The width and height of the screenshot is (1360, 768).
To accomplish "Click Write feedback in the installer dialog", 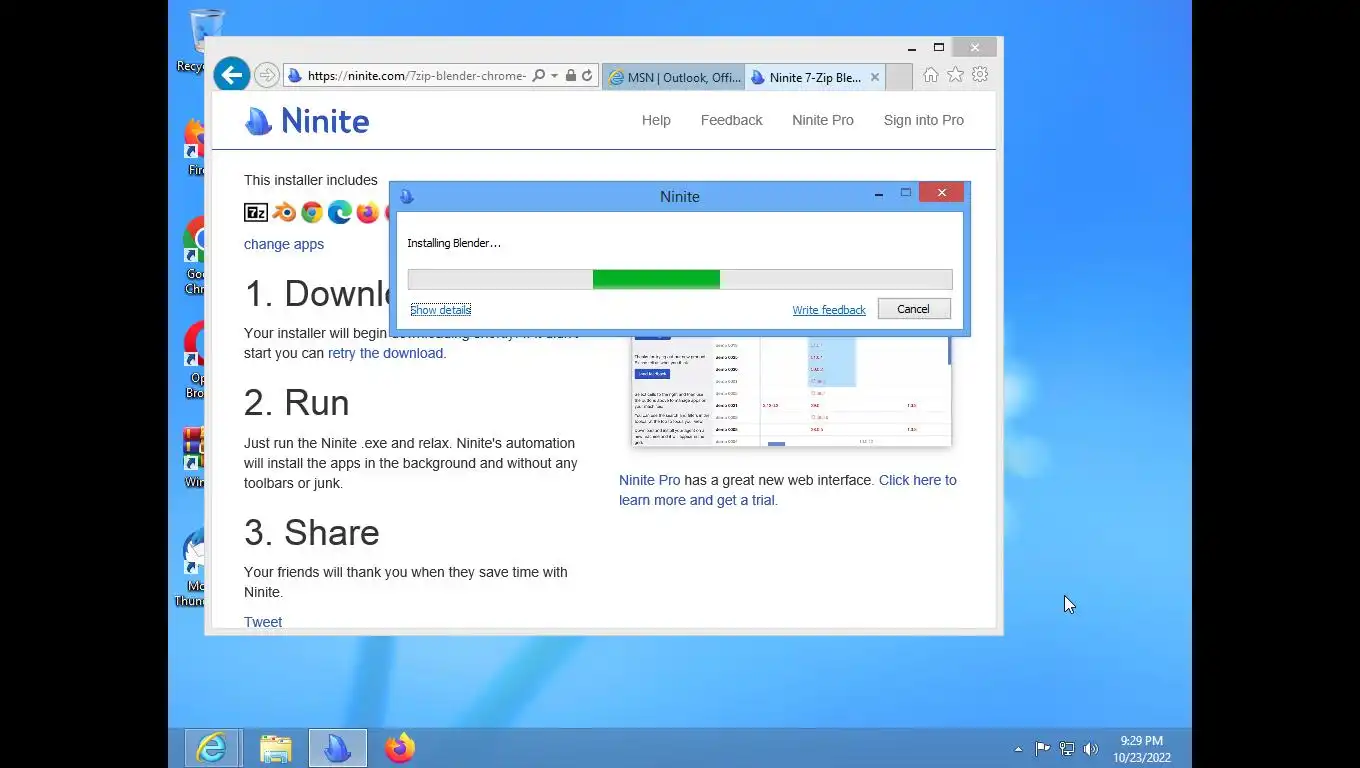I will pos(829,310).
